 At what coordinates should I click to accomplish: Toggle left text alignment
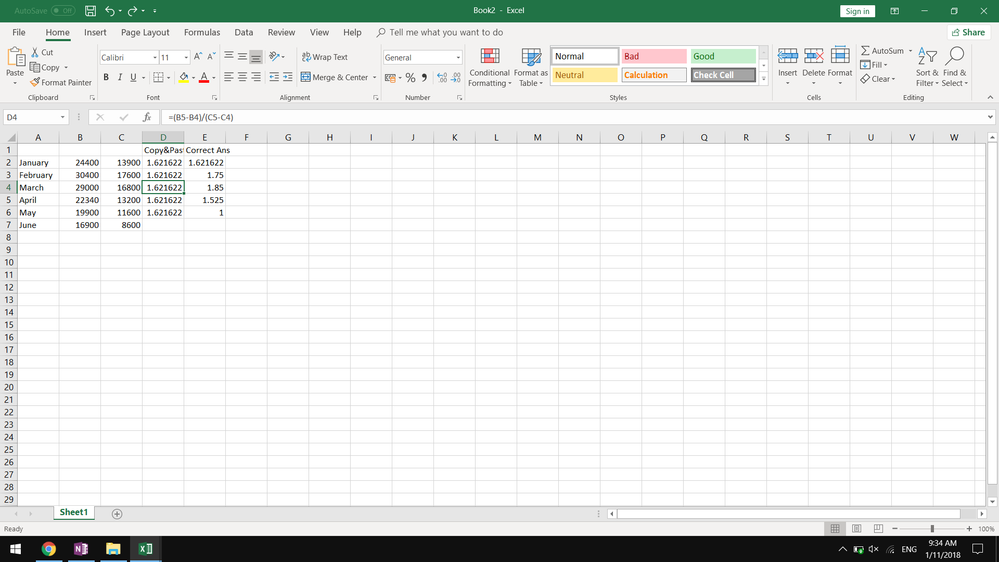[x=229, y=77]
